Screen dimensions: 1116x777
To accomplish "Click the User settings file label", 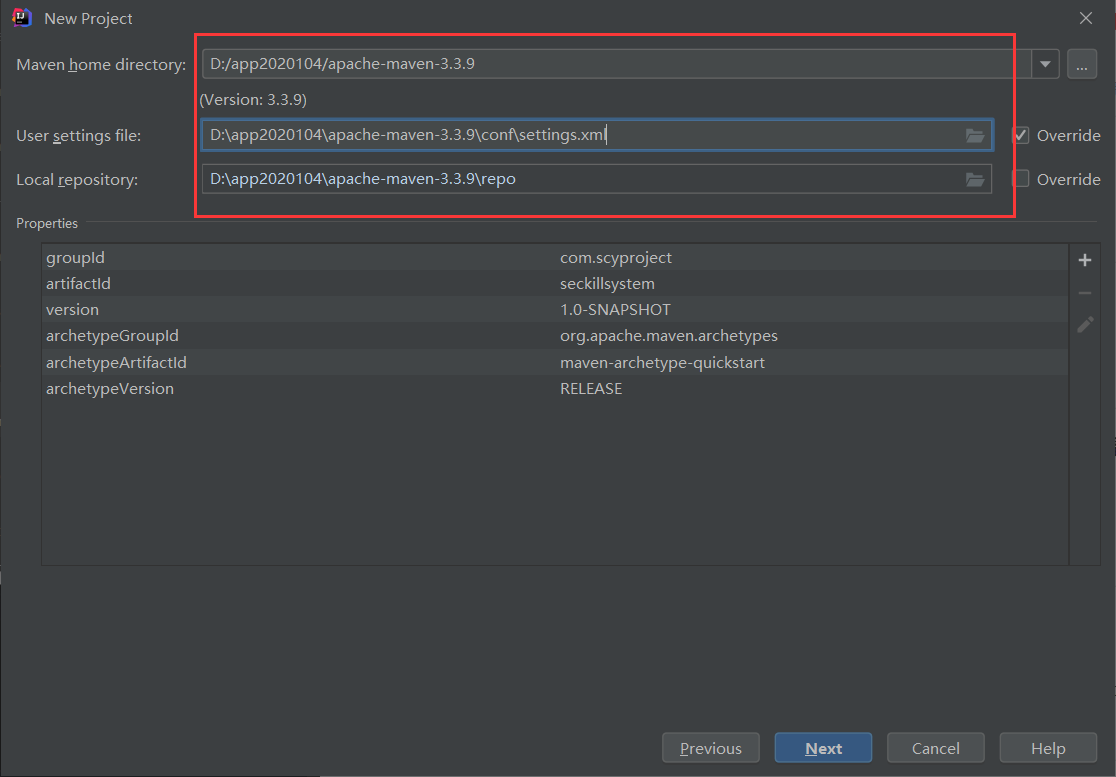I will pos(78,136).
